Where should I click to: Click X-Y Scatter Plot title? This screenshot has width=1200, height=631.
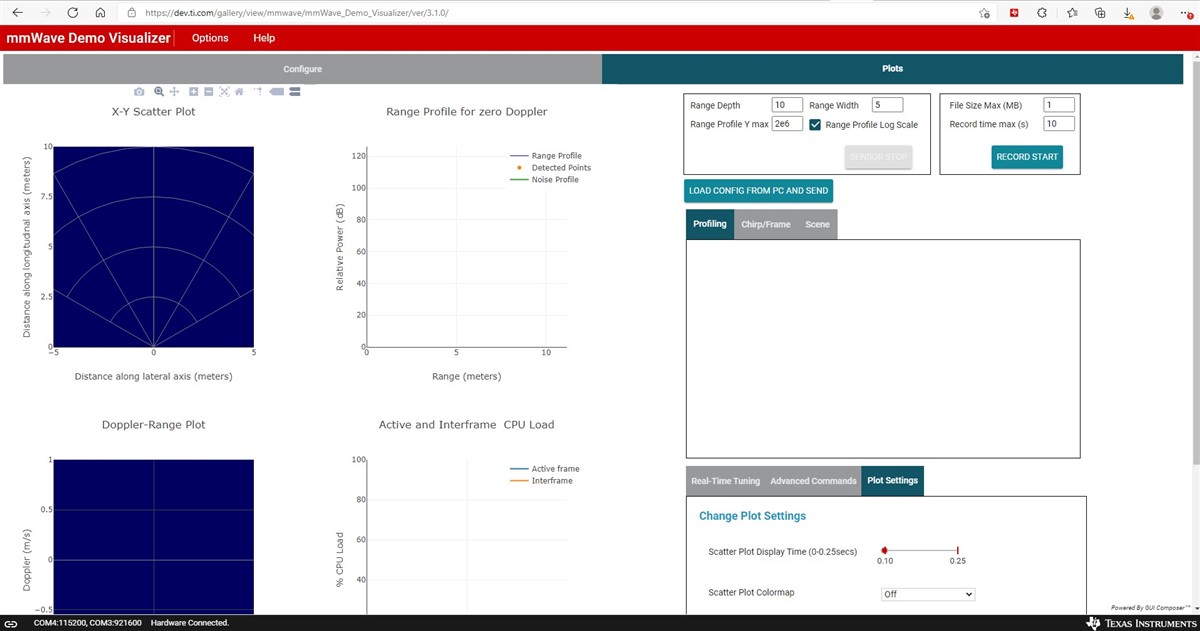153,112
